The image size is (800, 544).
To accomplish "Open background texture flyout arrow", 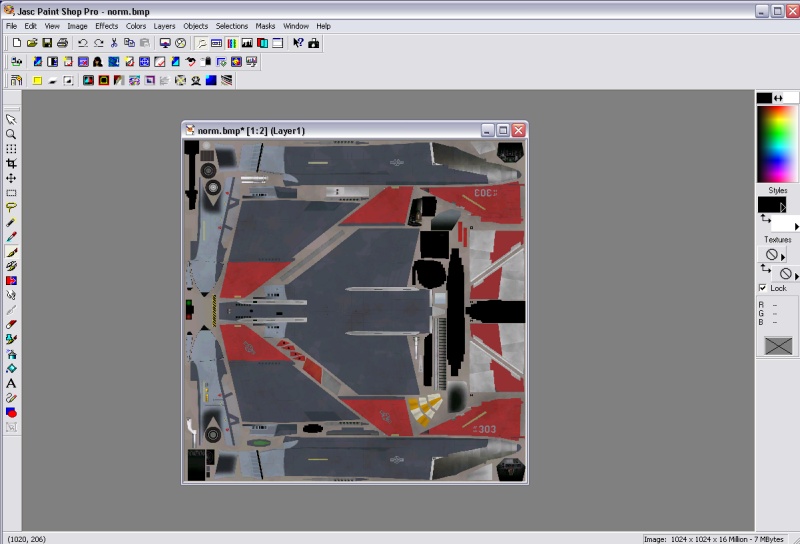I will click(796, 276).
